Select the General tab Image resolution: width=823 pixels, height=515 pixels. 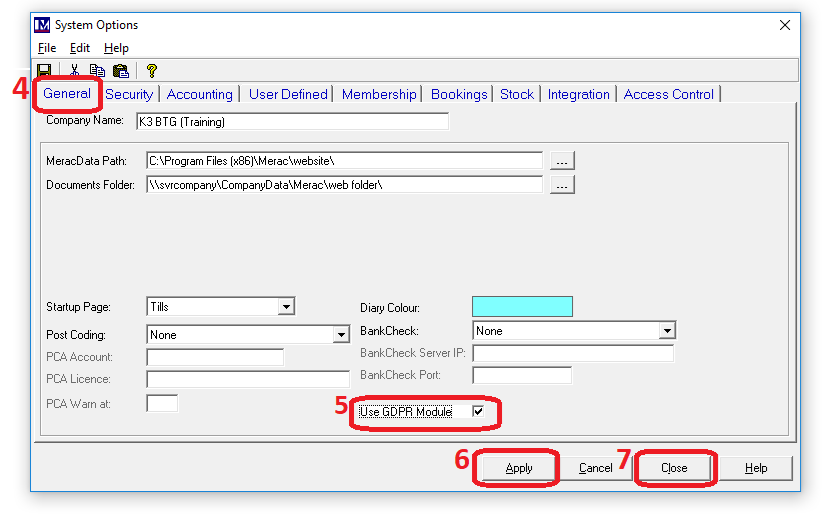(67, 93)
